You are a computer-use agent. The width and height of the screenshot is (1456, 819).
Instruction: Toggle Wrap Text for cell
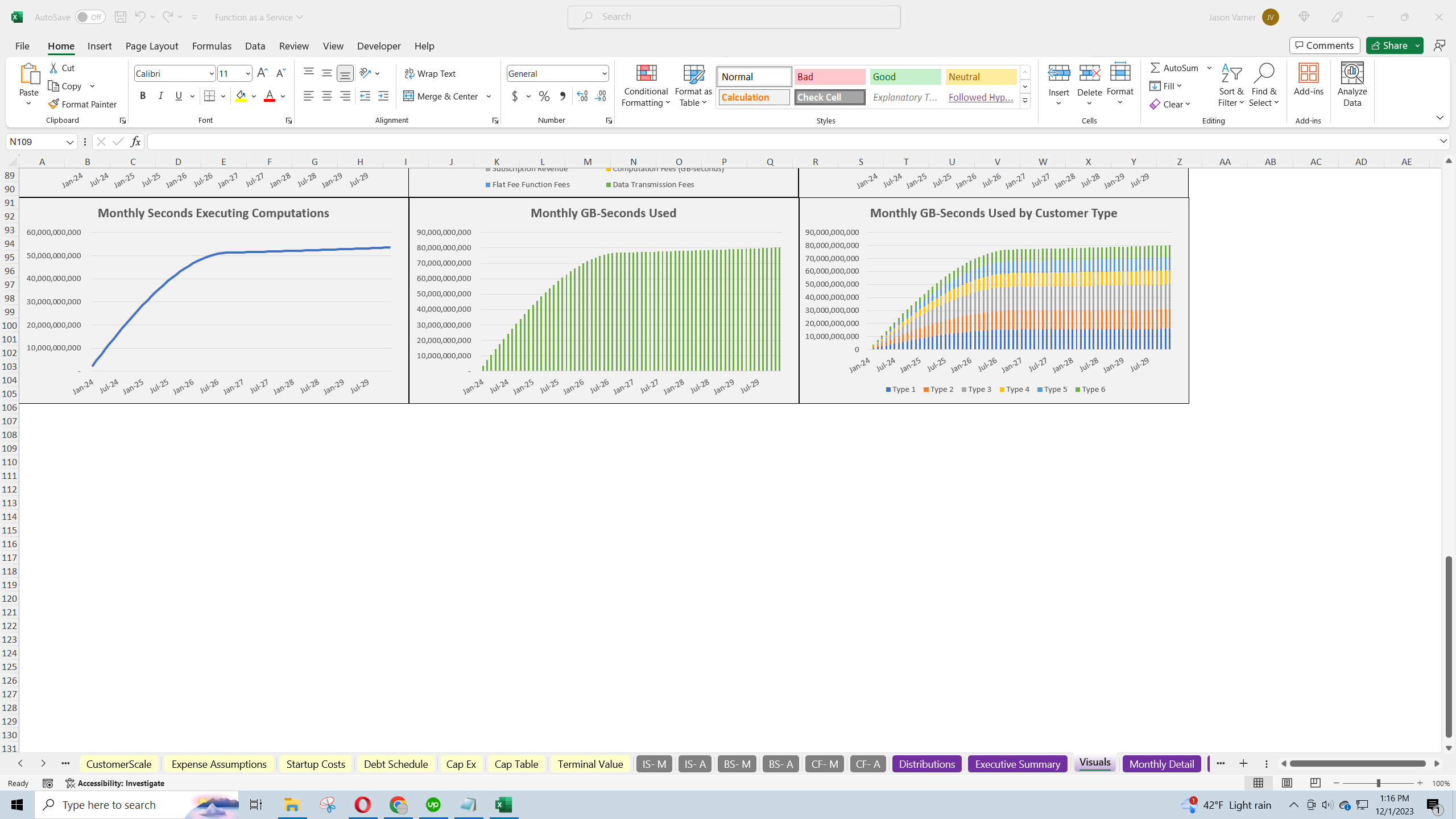point(430,73)
